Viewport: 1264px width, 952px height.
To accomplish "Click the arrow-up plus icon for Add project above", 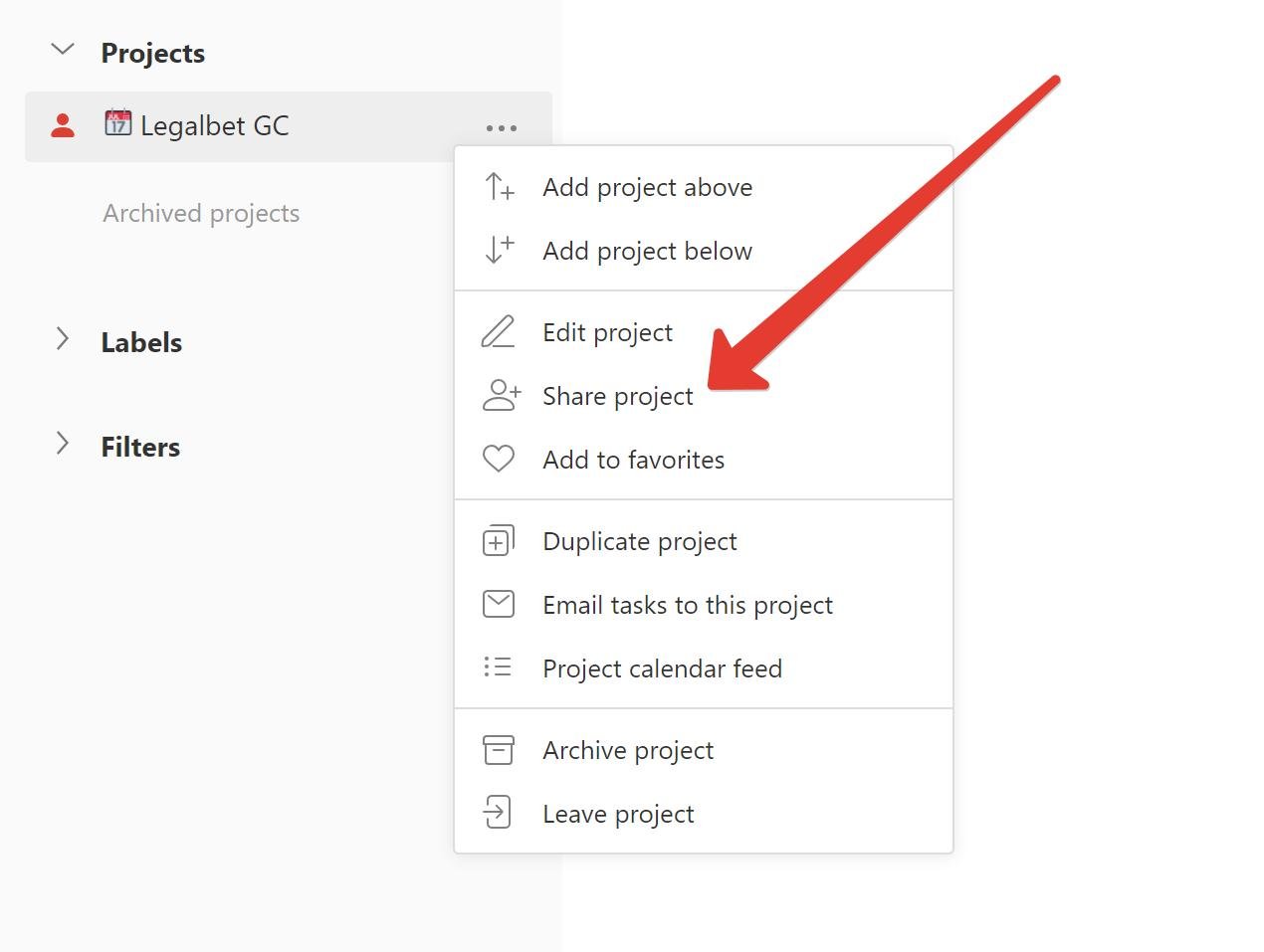I will point(499,187).
